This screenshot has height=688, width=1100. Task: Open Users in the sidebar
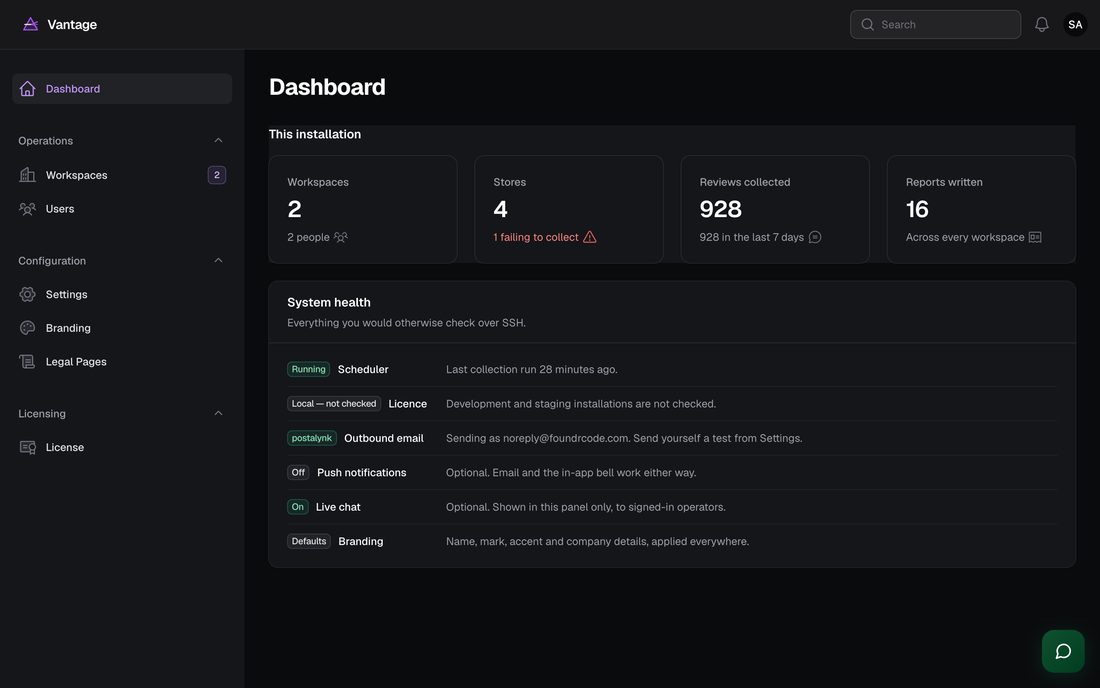click(122, 208)
